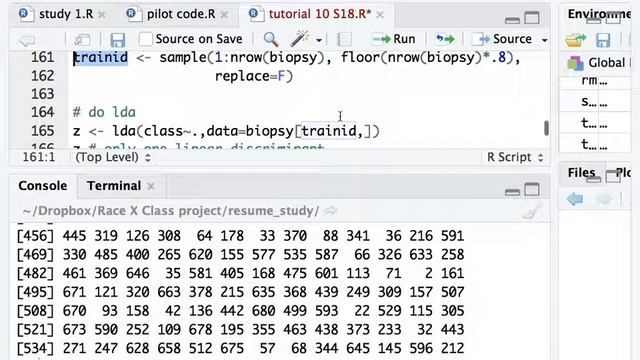
Task: Click line number 165 in gutter
Action: point(42,131)
